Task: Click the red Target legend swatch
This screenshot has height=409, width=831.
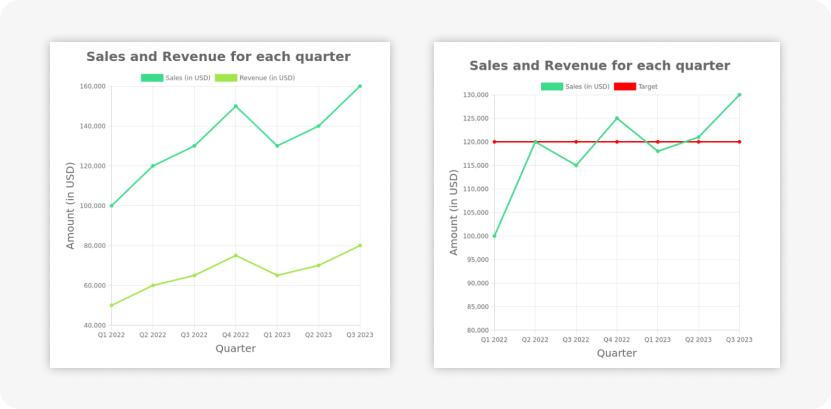Action: point(625,86)
